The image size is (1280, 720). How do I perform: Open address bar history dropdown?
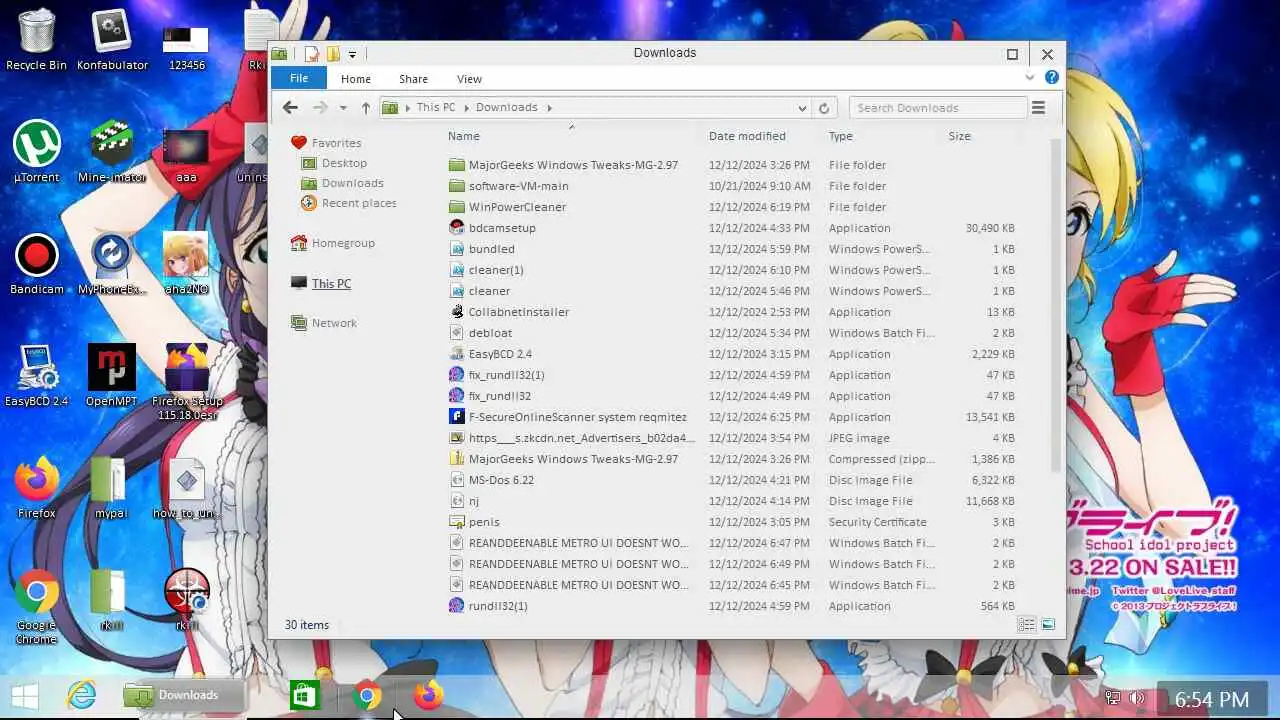[x=802, y=108]
